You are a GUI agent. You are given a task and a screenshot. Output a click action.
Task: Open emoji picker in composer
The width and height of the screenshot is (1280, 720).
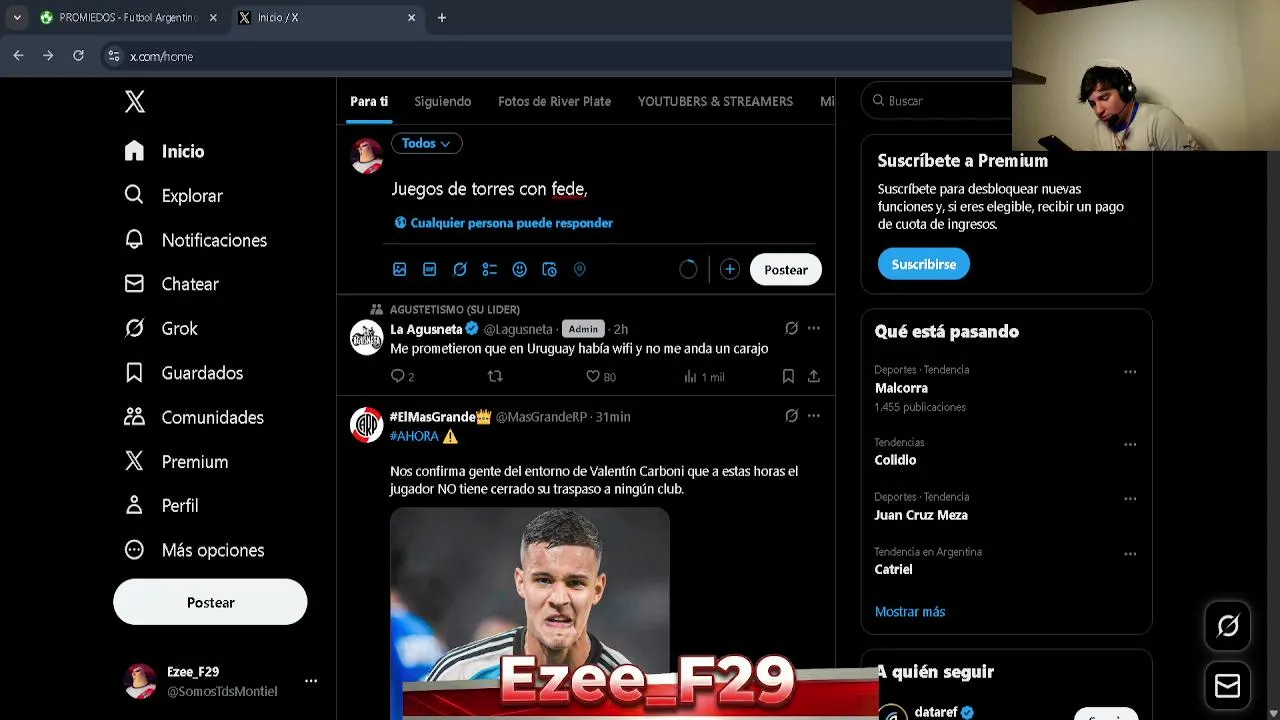(x=520, y=269)
